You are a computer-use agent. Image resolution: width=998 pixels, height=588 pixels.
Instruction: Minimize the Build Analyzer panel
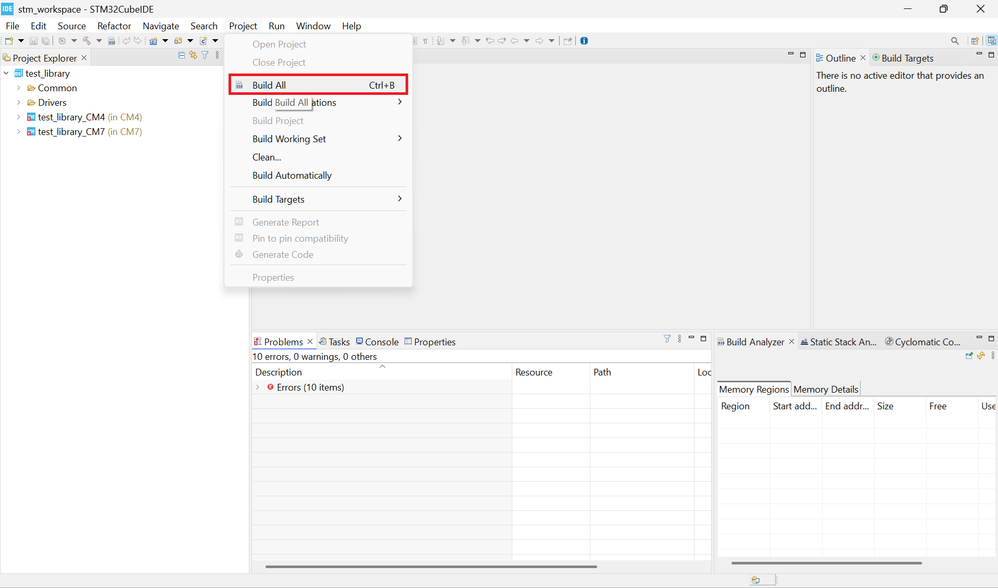click(x=979, y=338)
